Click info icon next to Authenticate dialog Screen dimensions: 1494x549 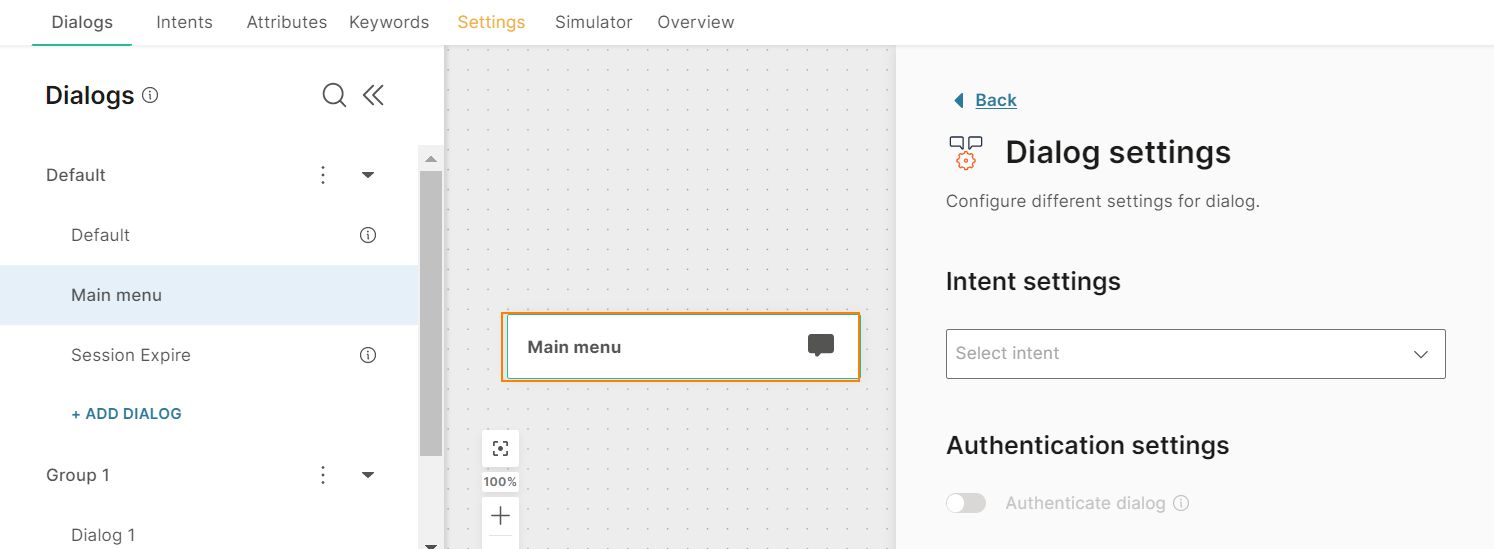point(1181,503)
